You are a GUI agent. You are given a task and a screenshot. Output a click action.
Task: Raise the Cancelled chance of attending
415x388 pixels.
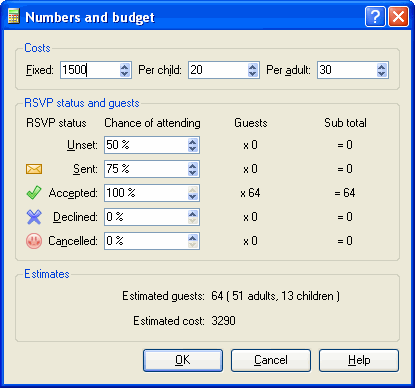click(x=193, y=237)
